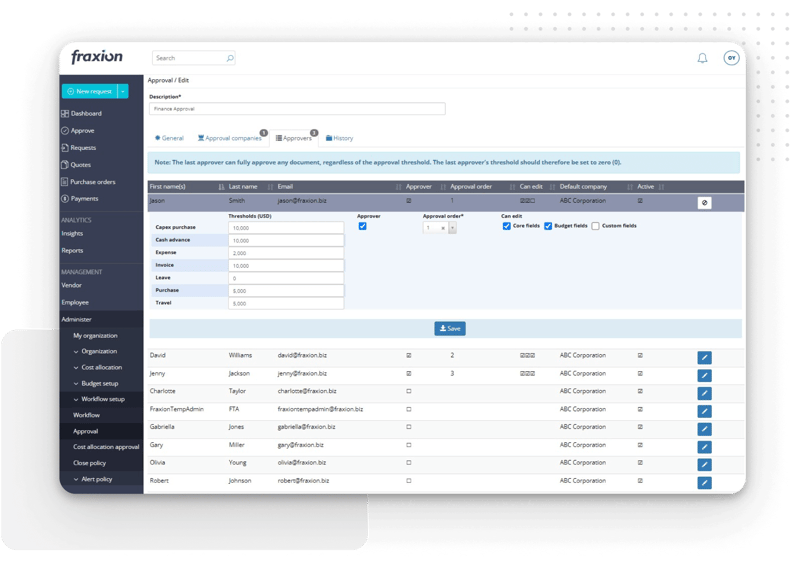Open Employee in sidebar
The height and width of the screenshot is (570, 805).
pyautogui.click(x=75, y=303)
